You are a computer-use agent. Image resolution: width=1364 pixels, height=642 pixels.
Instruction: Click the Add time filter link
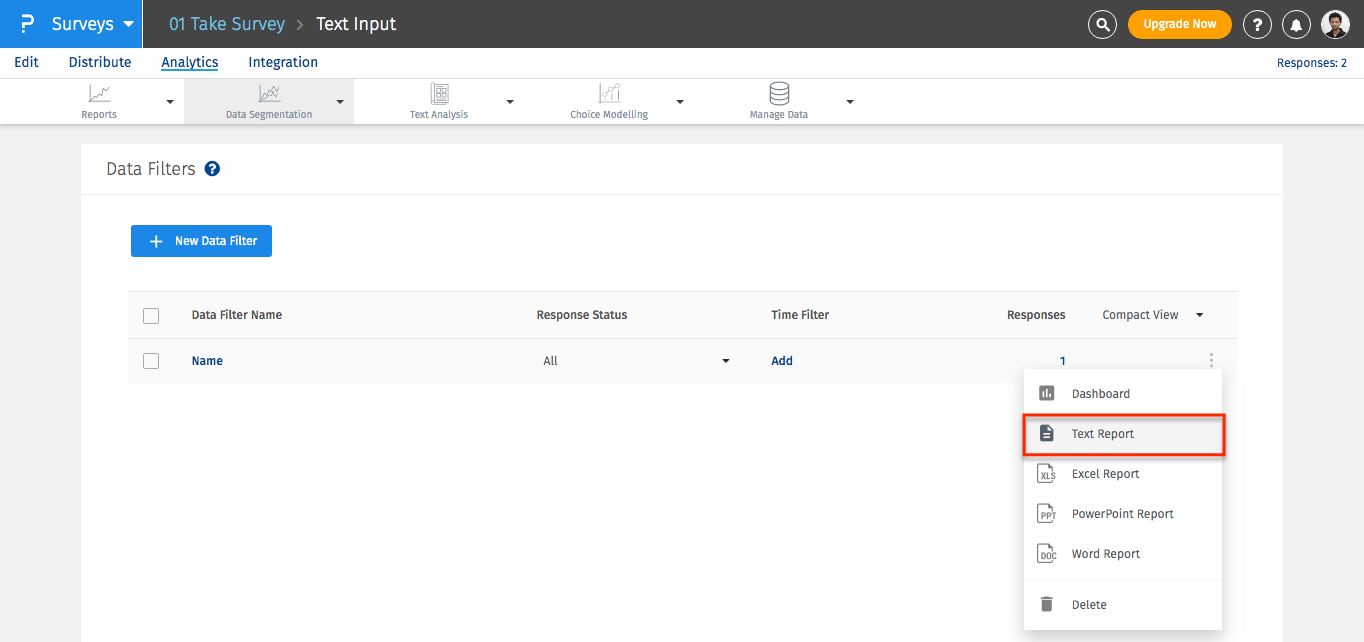tap(782, 361)
